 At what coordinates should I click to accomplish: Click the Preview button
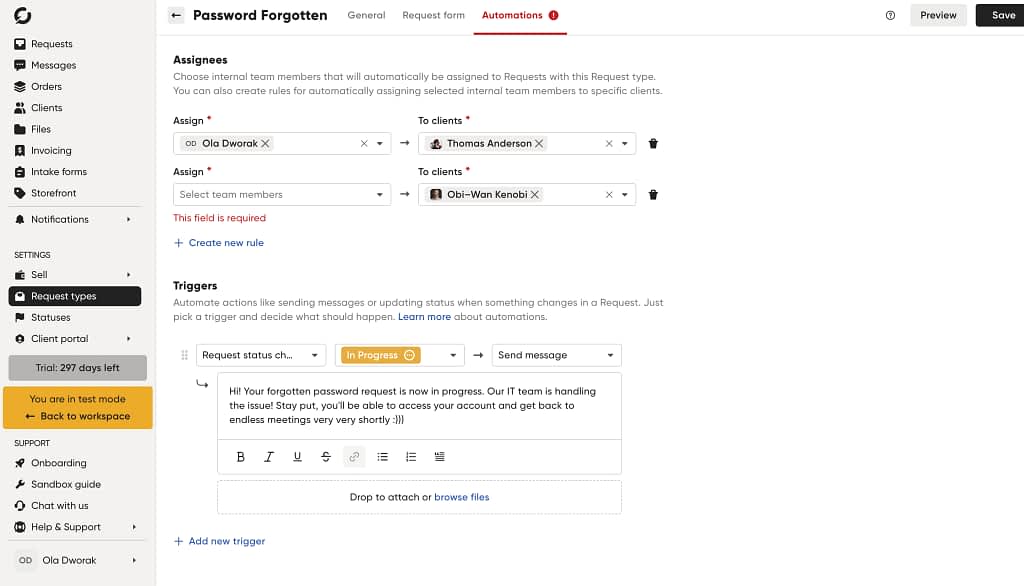click(x=938, y=15)
